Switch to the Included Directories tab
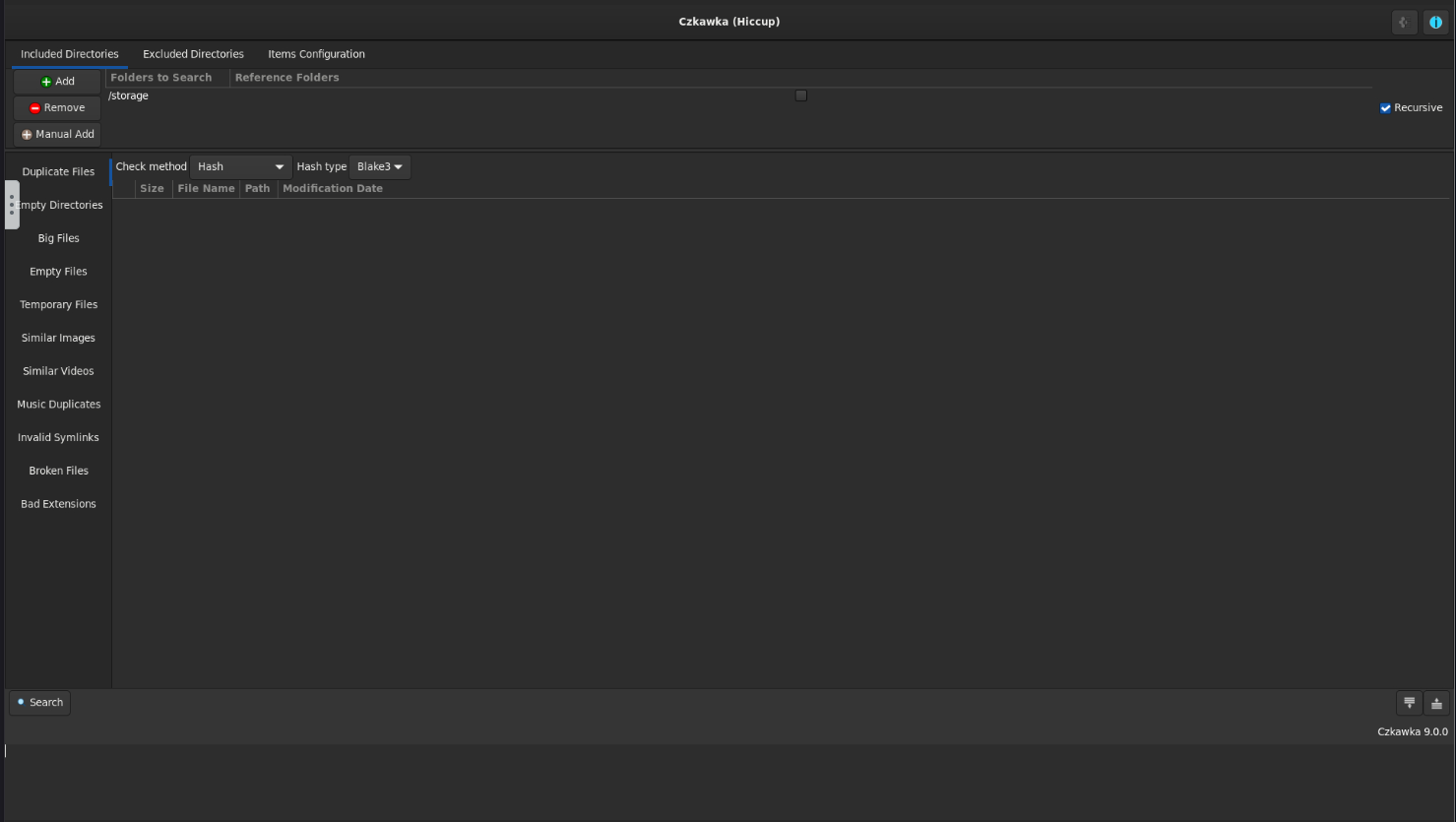The width and height of the screenshot is (1456, 822). pyautogui.click(x=70, y=54)
